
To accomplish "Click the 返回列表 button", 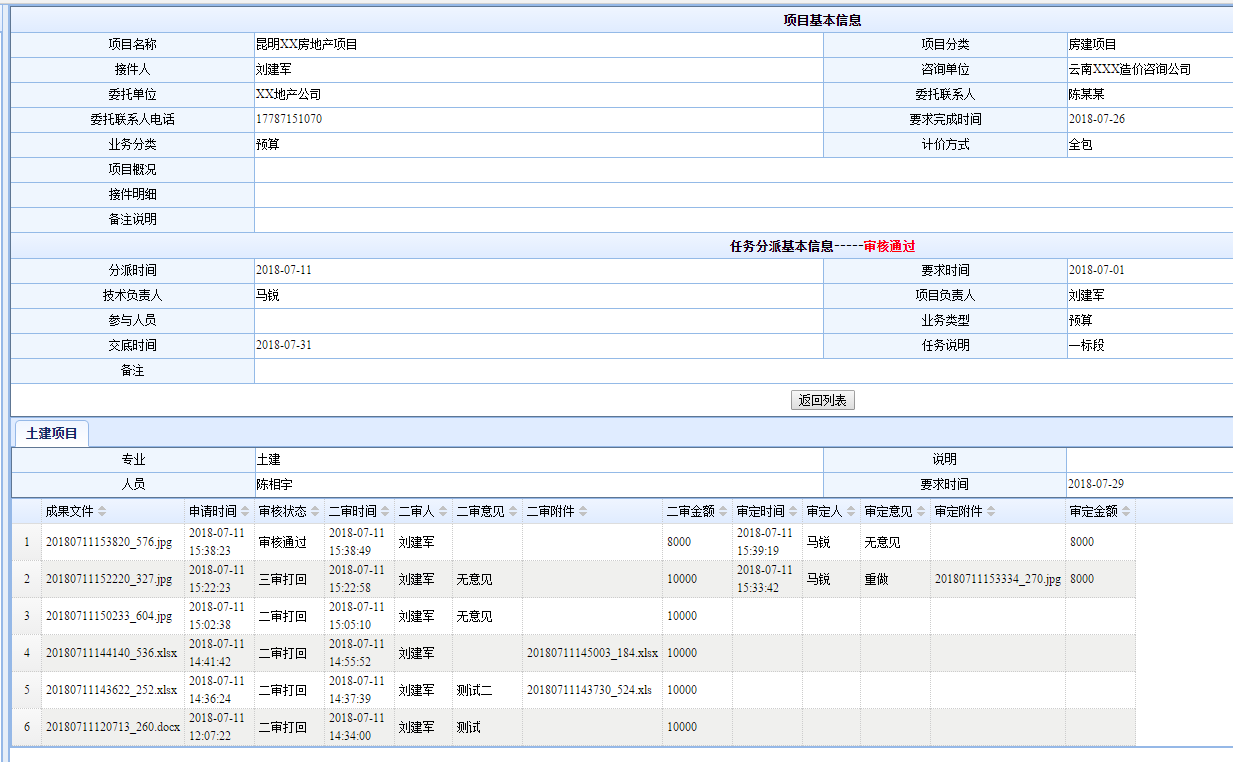I will point(822,401).
